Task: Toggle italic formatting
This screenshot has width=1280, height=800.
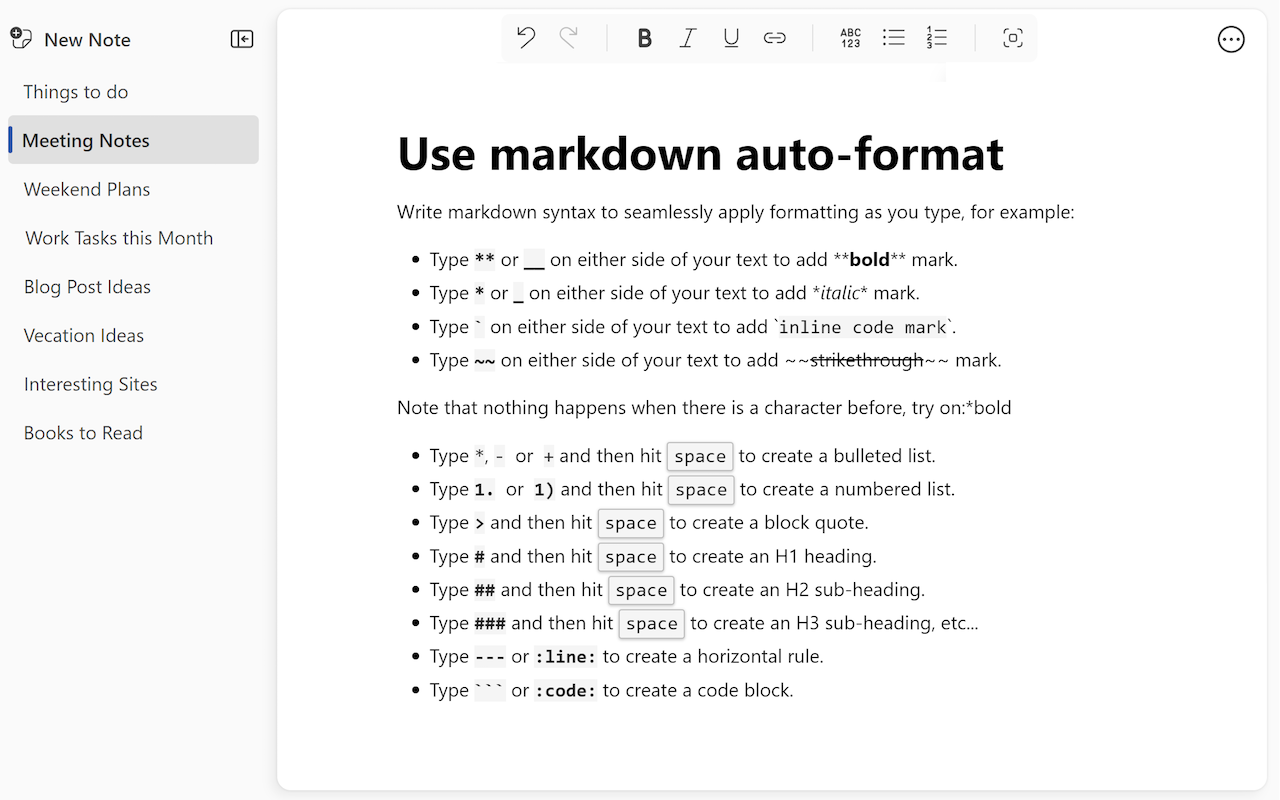Action: pyautogui.click(x=687, y=37)
